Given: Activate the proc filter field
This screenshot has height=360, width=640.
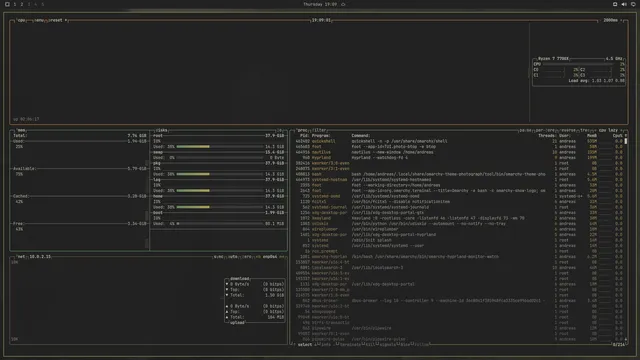Looking at the screenshot, I should pos(319,130).
